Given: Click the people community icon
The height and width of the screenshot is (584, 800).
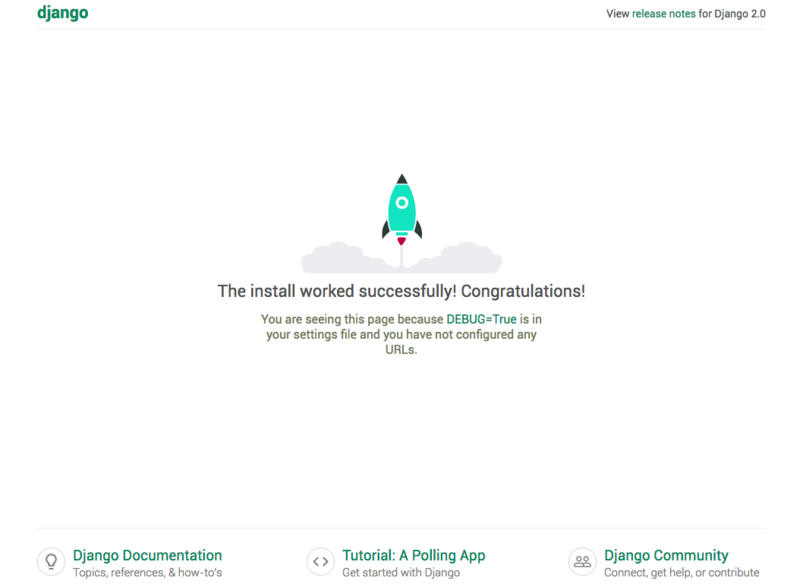Looking at the screenshot, I should [x=582, y=562].
